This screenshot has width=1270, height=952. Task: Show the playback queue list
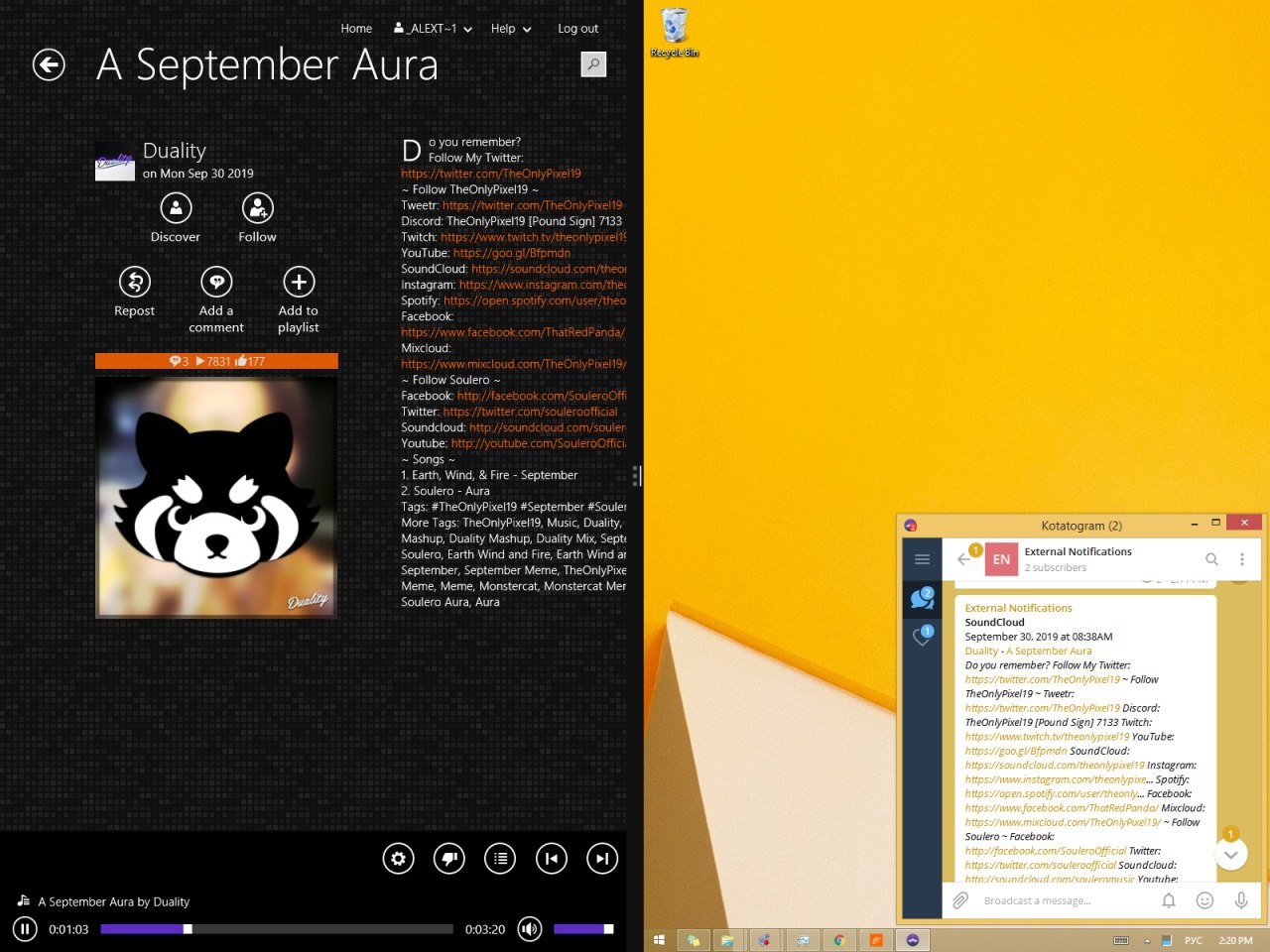(500, 859)
